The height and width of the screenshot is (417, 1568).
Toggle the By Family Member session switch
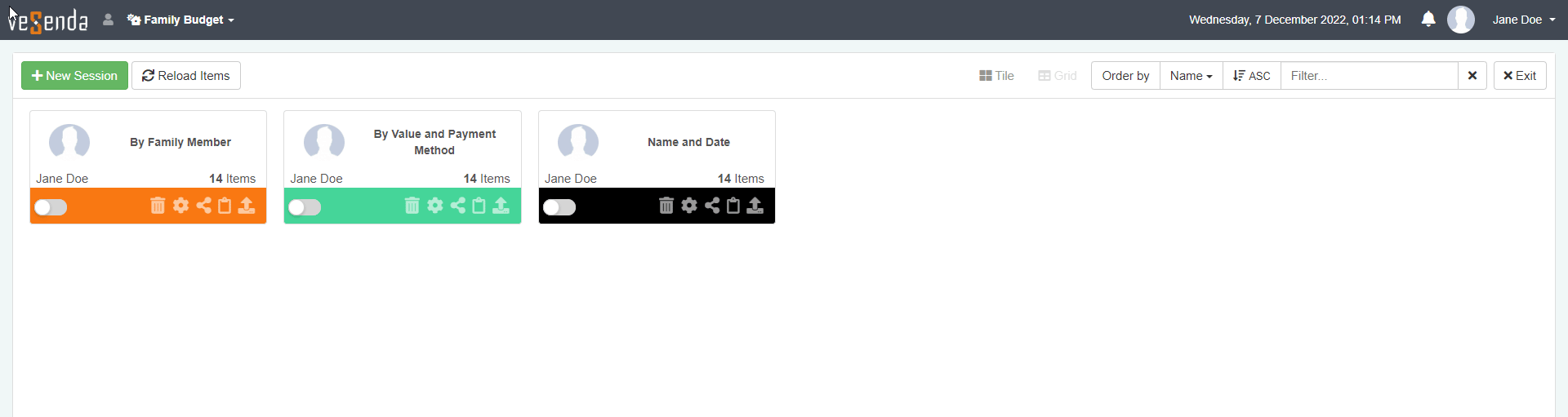point(51,207)
